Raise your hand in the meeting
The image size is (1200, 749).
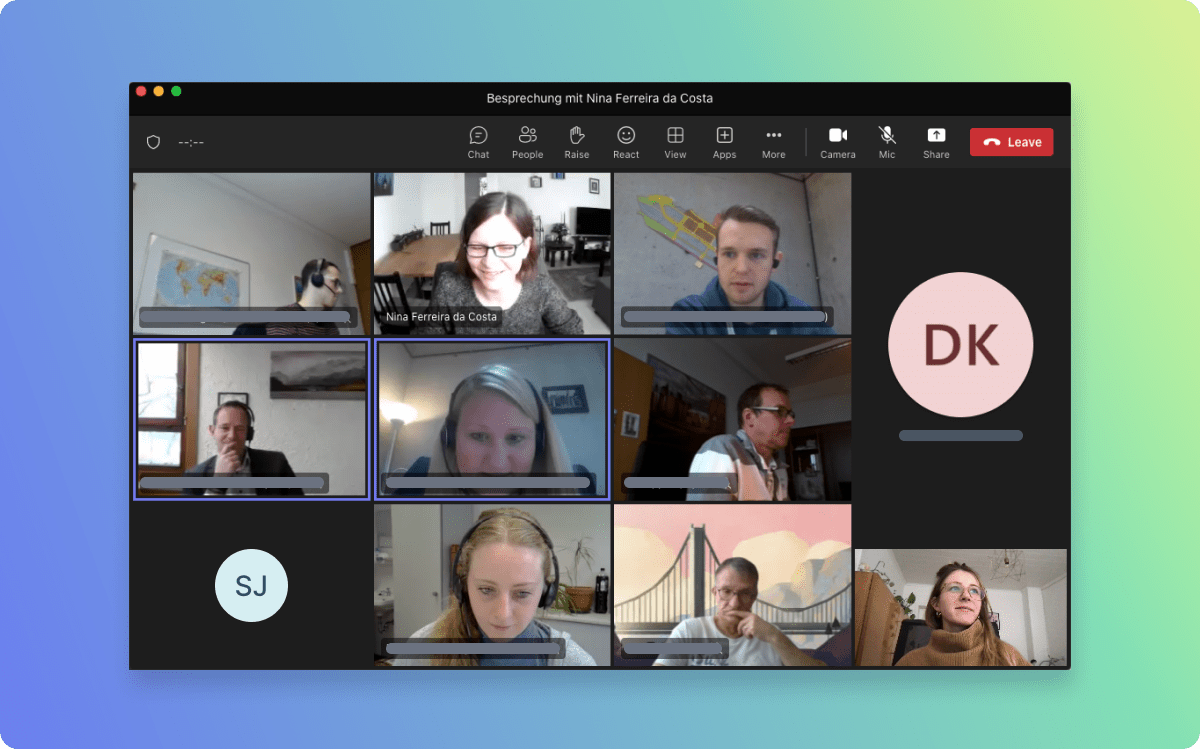click(x=577, y=142)
